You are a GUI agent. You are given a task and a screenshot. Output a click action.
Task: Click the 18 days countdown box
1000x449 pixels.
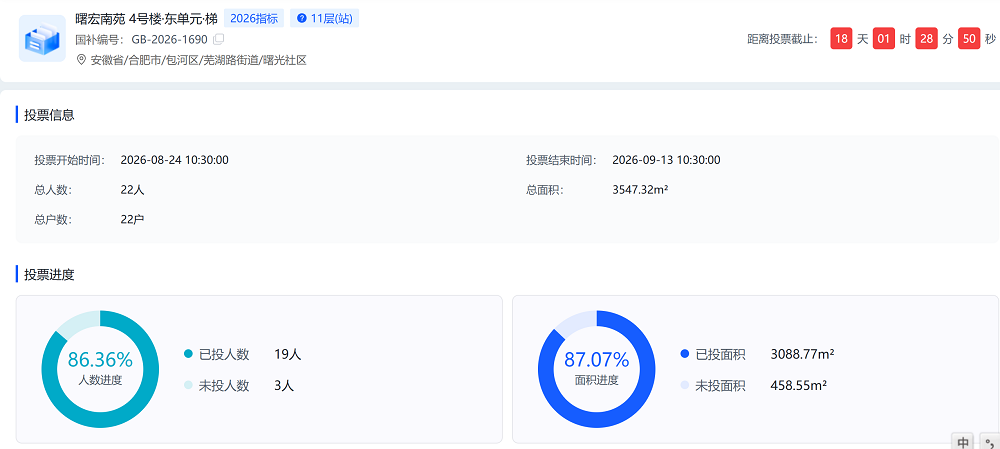841,39
